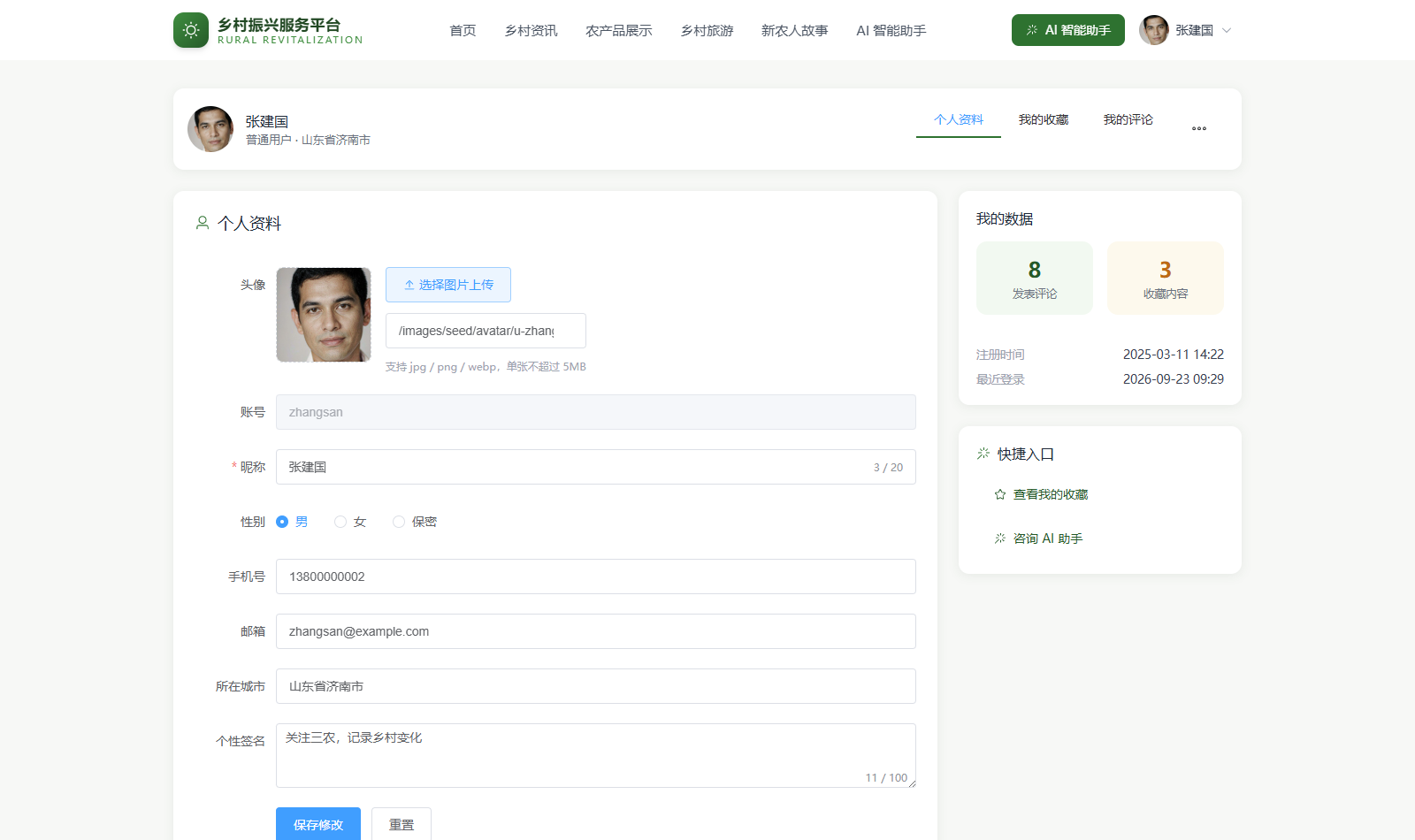The height and width of the screenshot is (840, 1415).
Task: Click the large profile photo thumbnail in form
Action: (324, 315)
